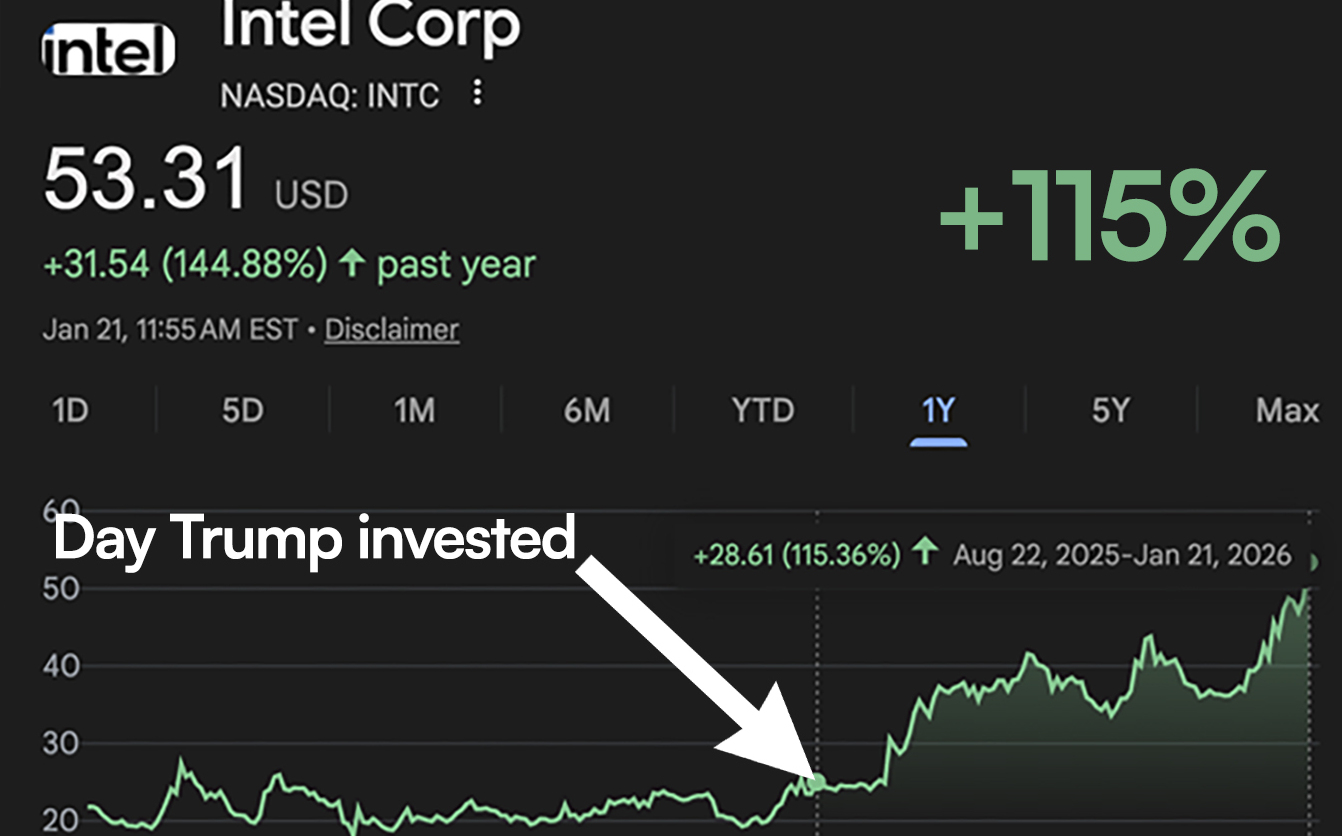The width and height of the screenshot is (1342, 836).
Task: Open the Disclaimer link
Action: pos(392,330)
